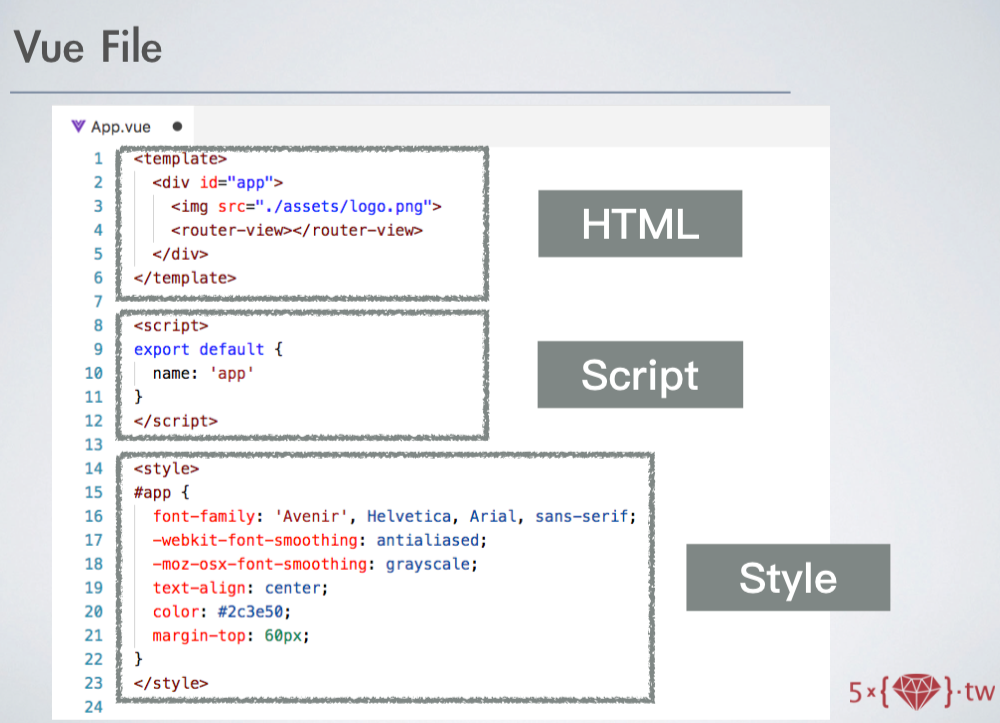
Task: Click the img src="./assets/logo.png" line
Action: pyautogui.click(x=306, y=207)
